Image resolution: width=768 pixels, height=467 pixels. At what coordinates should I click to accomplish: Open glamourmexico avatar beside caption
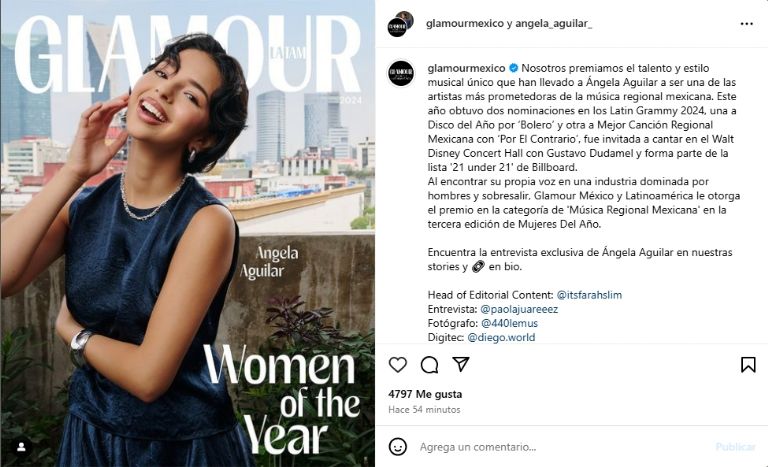tap(401, 74)
